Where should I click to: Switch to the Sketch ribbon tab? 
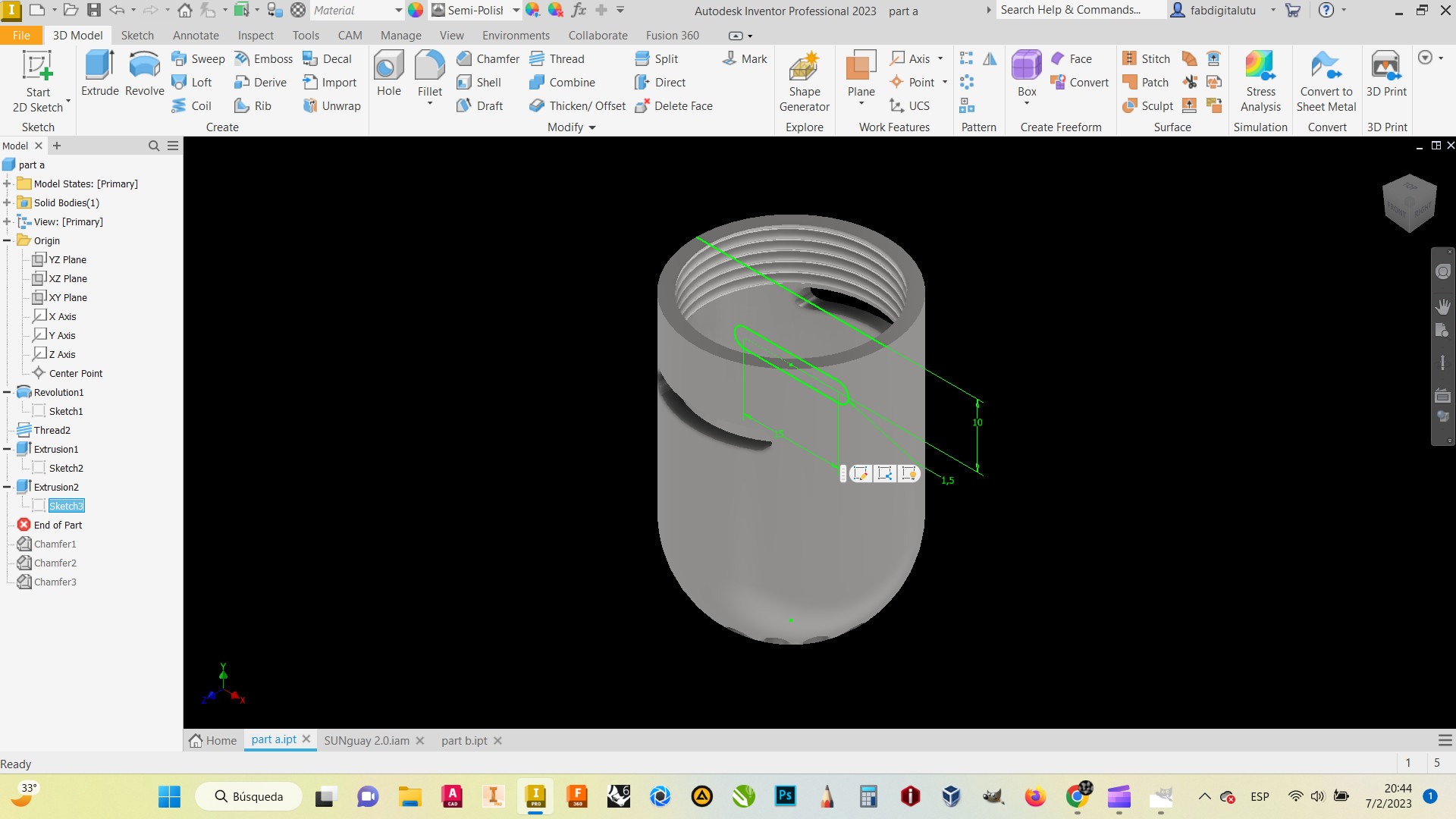pos(137,35)
